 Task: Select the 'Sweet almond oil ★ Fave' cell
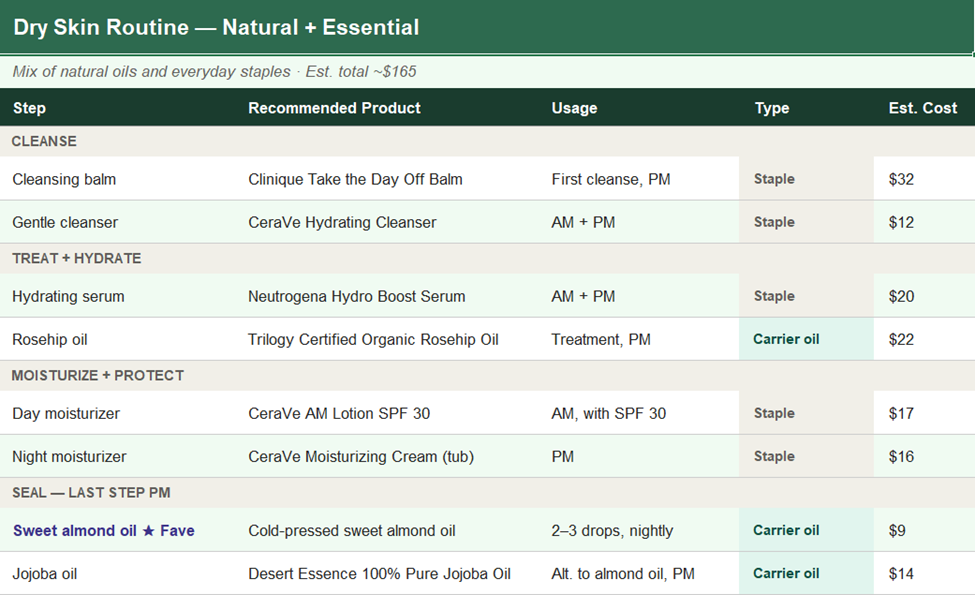pos(103,531)
